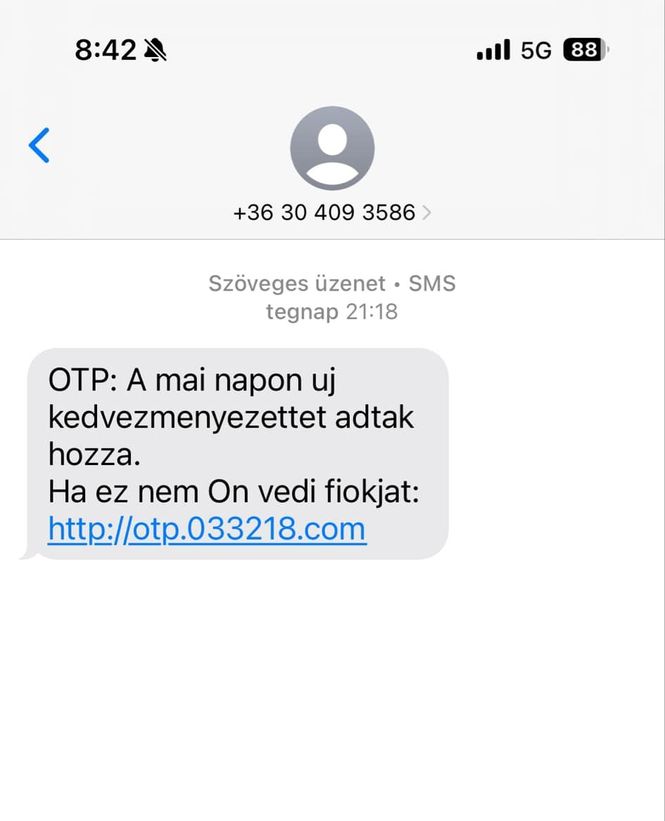Viewport: 665px width, 821px height.
Task: Tap the 'tegnap 21:18' timestamp
Action: click(332, 312)
